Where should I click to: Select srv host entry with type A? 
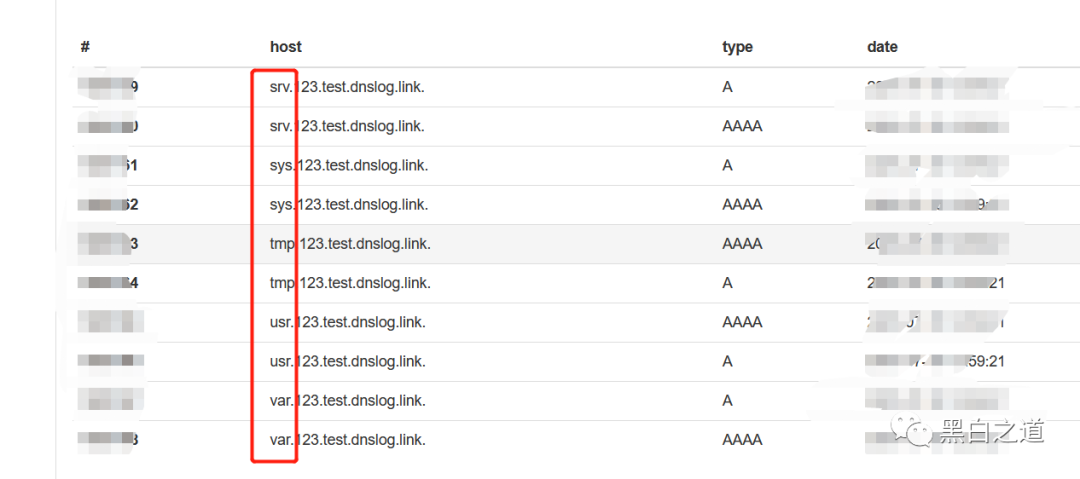point(346,87)
